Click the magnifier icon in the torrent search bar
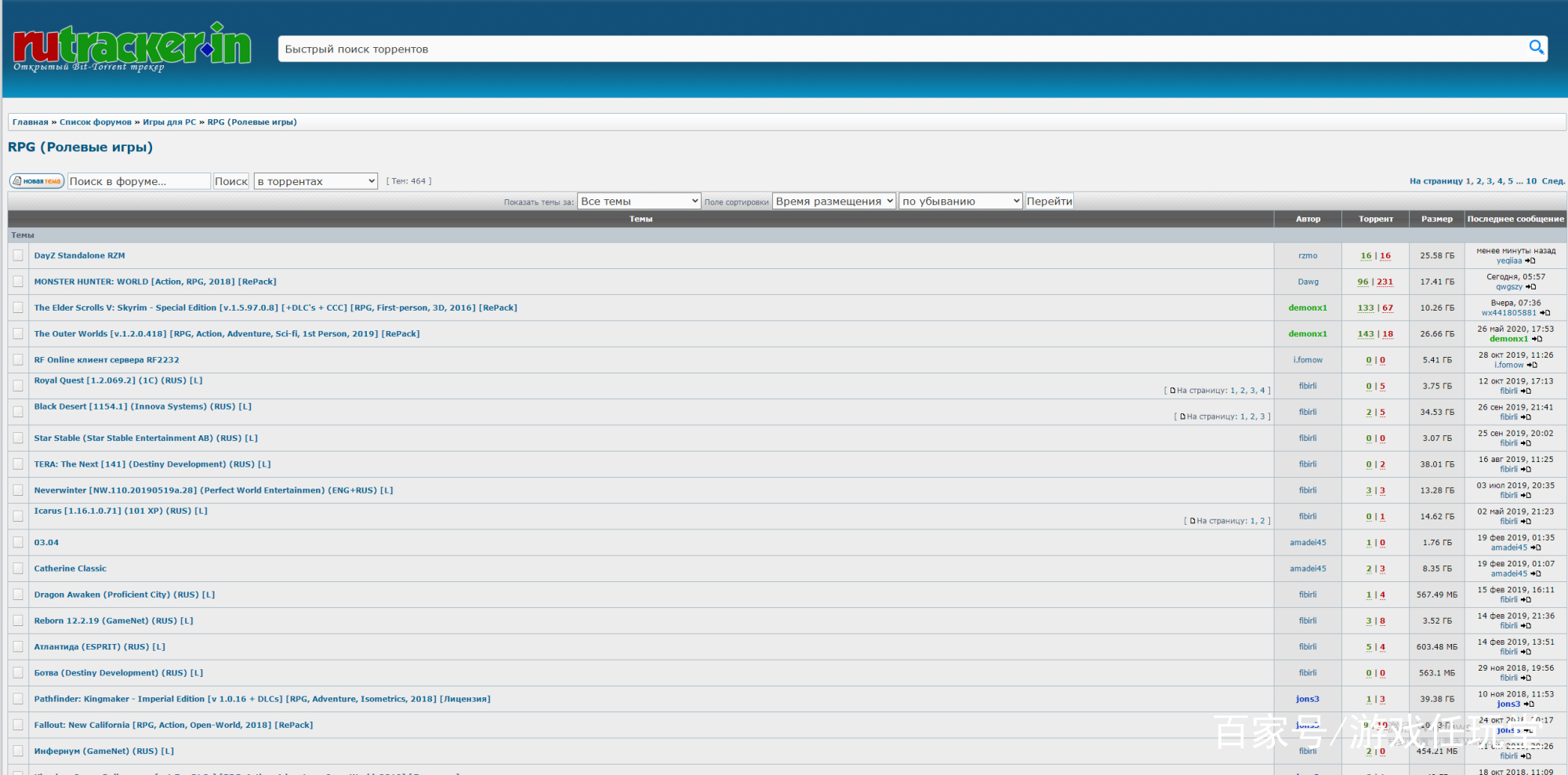Viewport: 1568px width, 775px height. click(x=1537, y=48)
